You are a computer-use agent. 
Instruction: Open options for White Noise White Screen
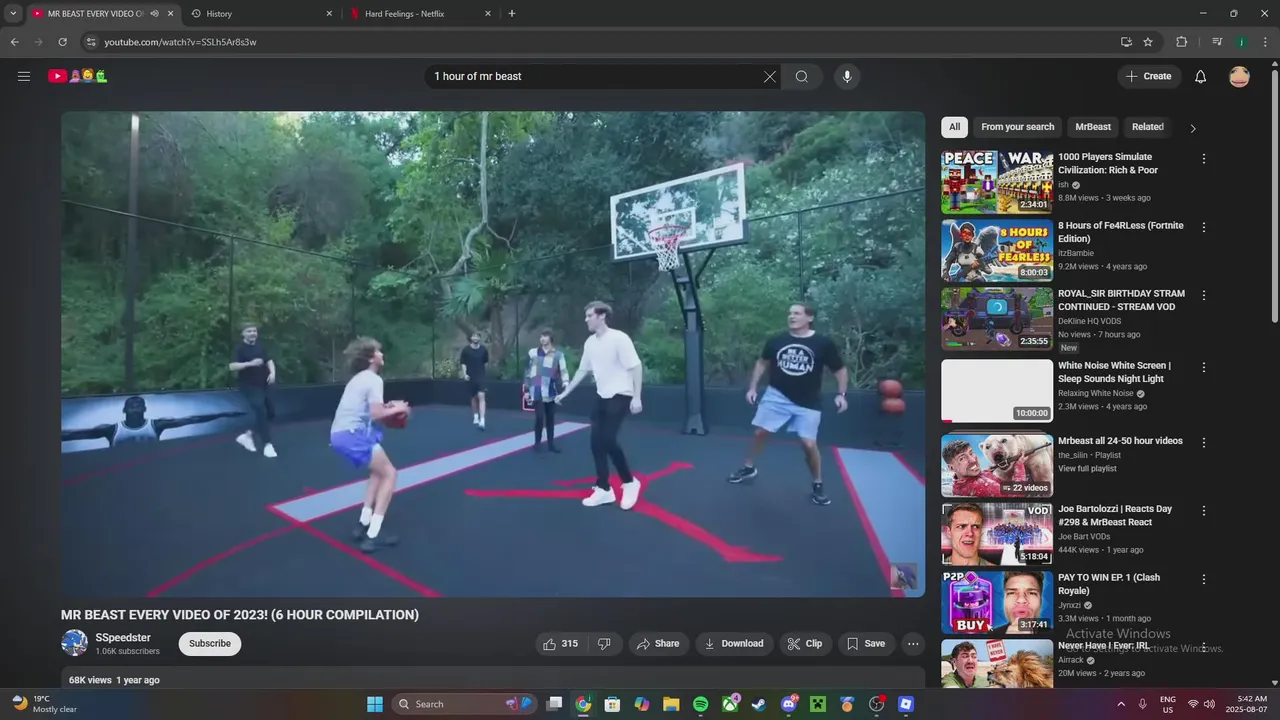1204,367
